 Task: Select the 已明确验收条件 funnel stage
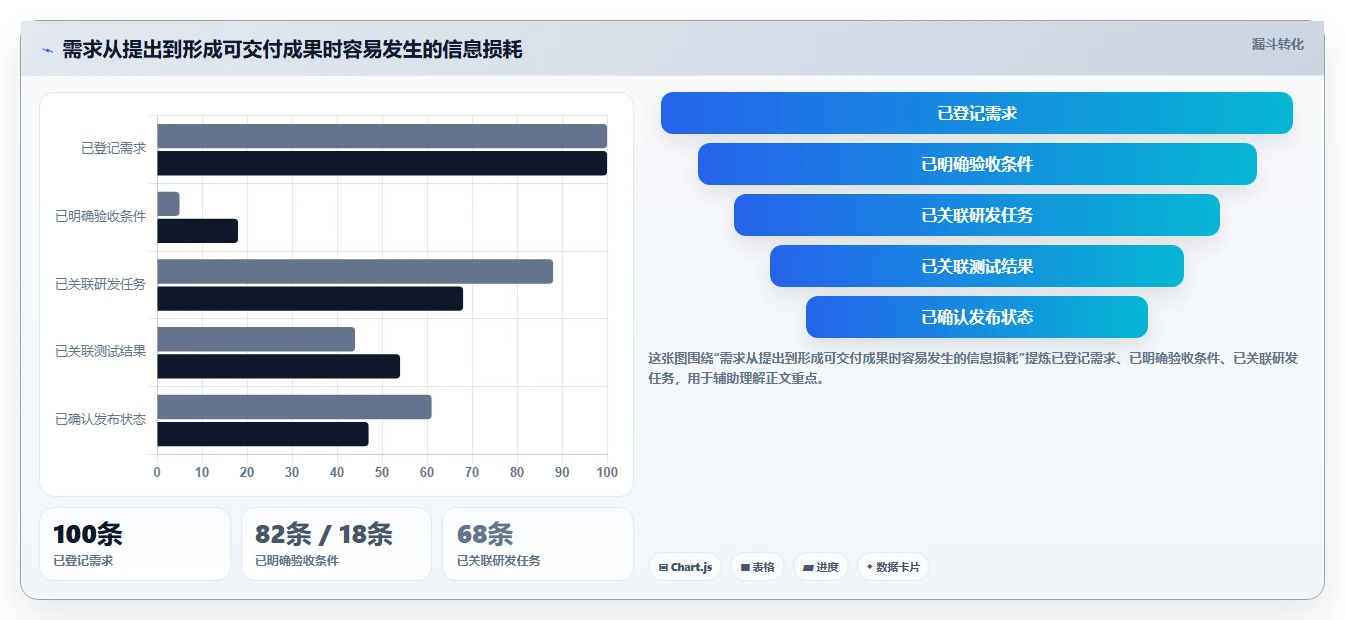click(977, 164)
